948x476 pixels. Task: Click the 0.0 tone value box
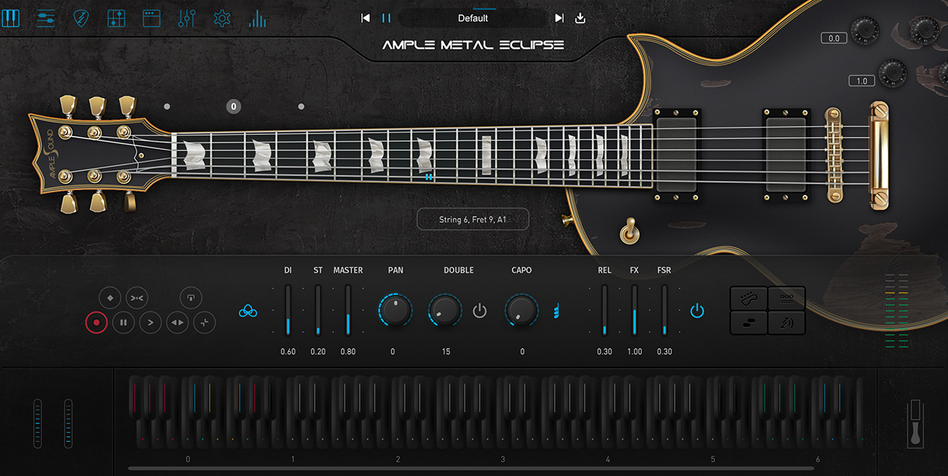[834, 38]
